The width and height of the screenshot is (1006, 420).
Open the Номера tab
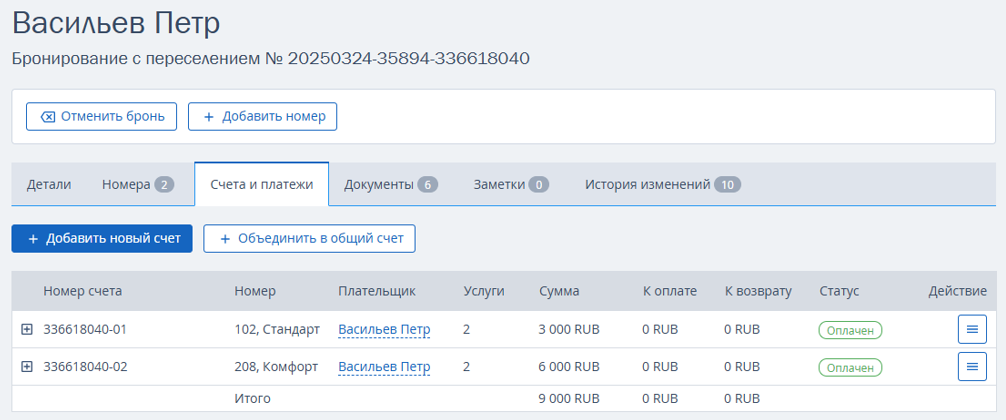tap(138, 185)
